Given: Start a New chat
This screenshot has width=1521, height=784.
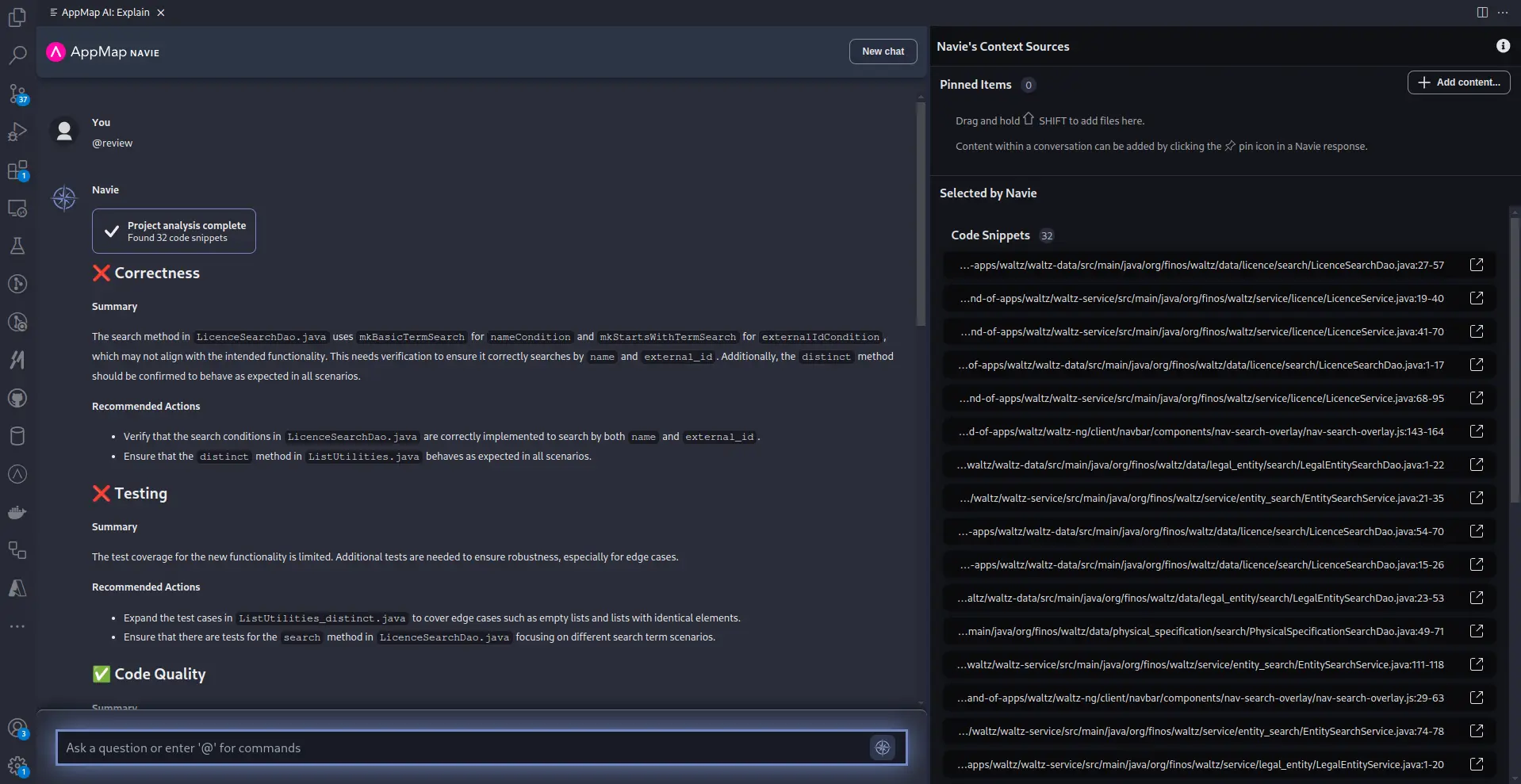Looking at the screenshot, I should pos(883,52).
